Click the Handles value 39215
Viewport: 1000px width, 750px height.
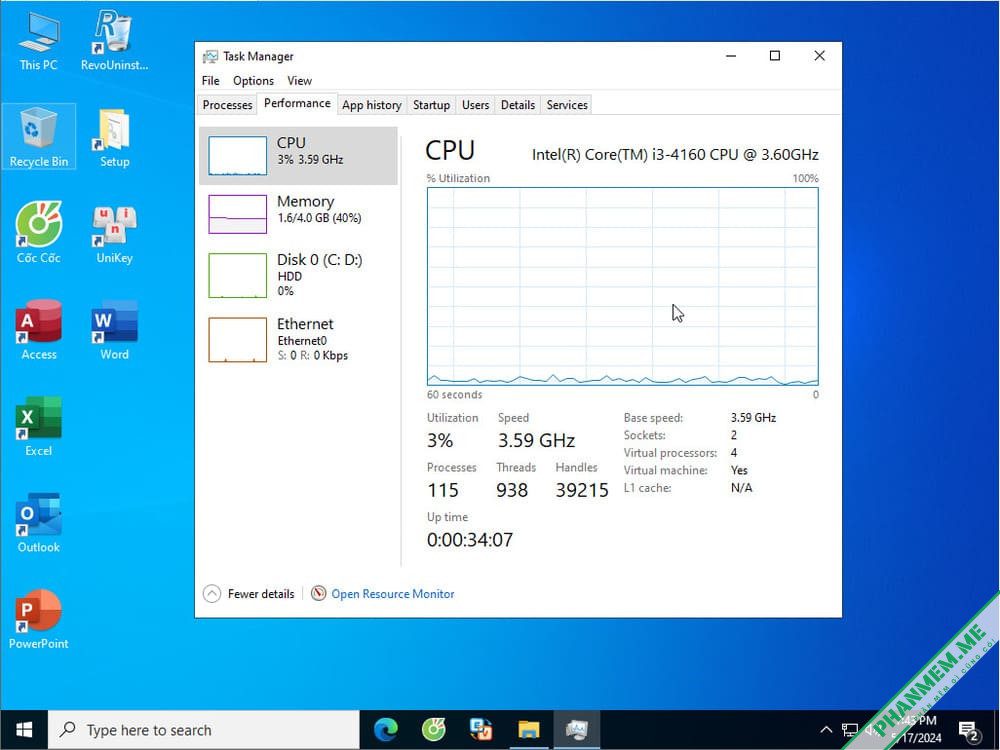[x=582, y=490]
